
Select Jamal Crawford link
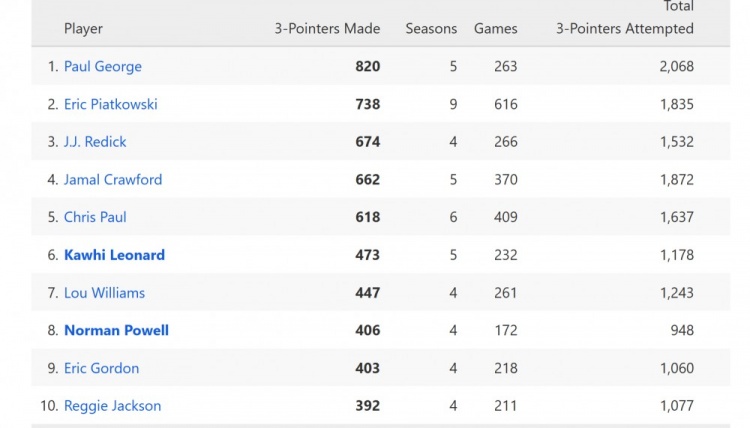pos(112,180)
